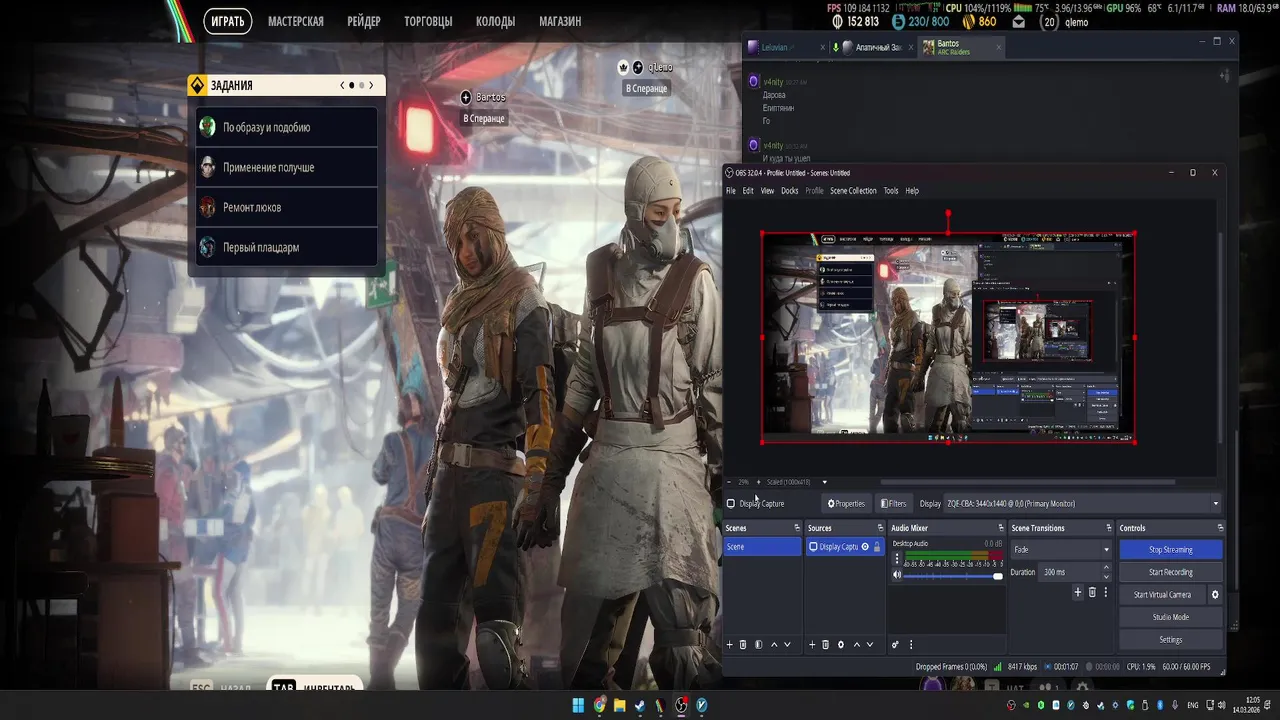The image size is (1280, 720).
Task: Click the add-friend icon in the chat window
Action: [x=1224, y=76]
